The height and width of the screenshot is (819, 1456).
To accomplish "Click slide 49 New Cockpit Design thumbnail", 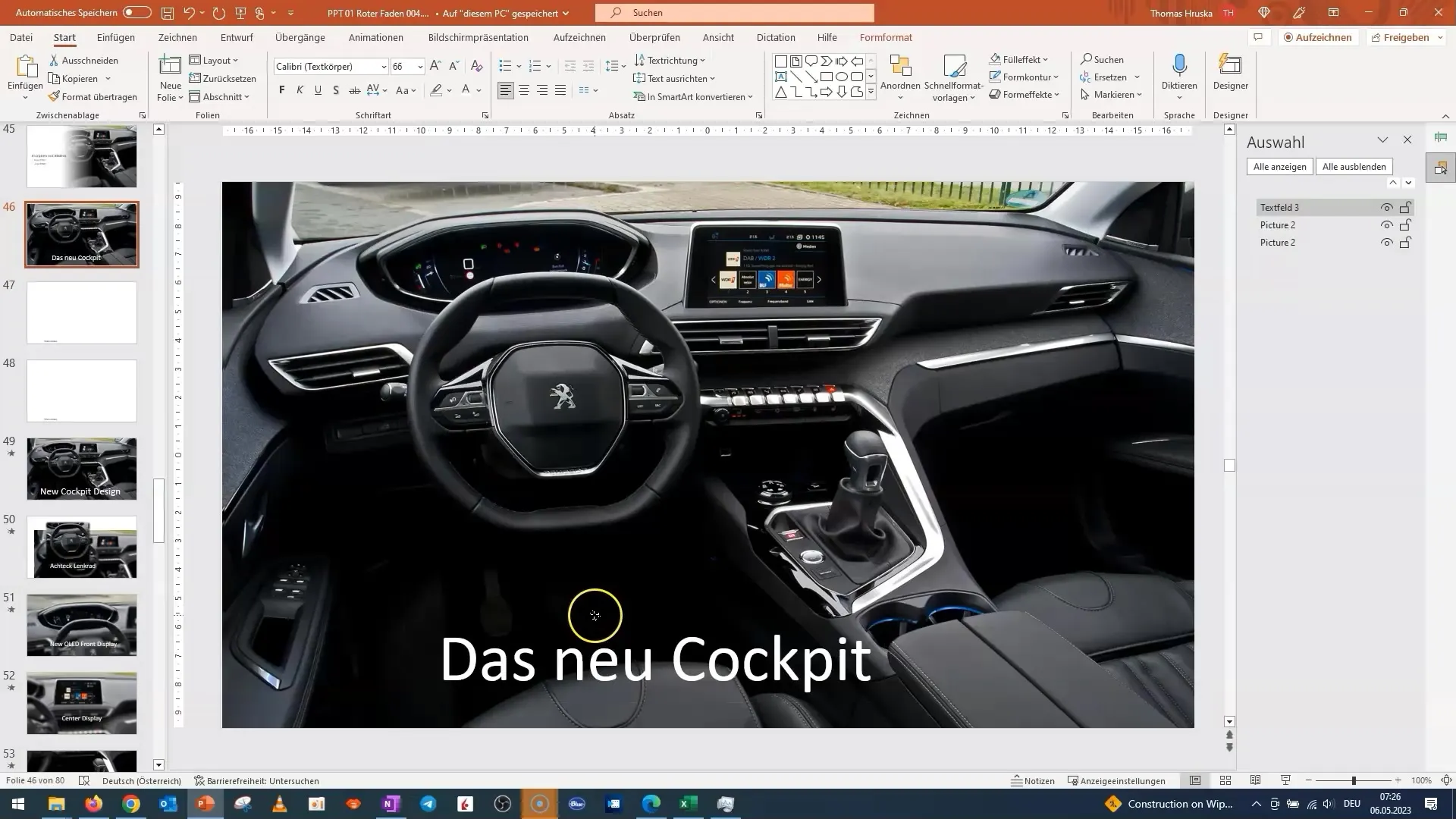I will 82,468.
